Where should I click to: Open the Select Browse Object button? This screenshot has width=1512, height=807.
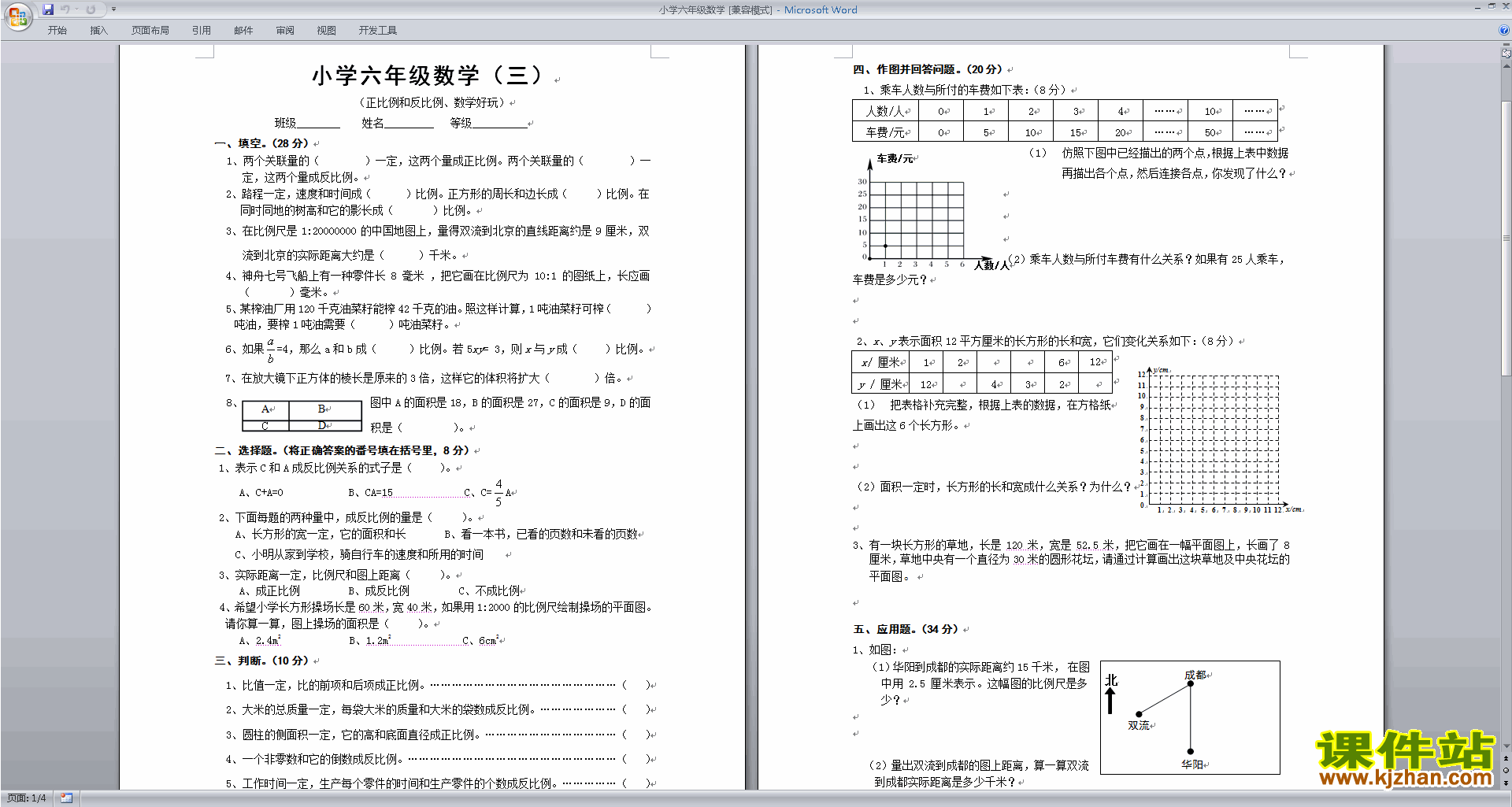coord(1506,770)
